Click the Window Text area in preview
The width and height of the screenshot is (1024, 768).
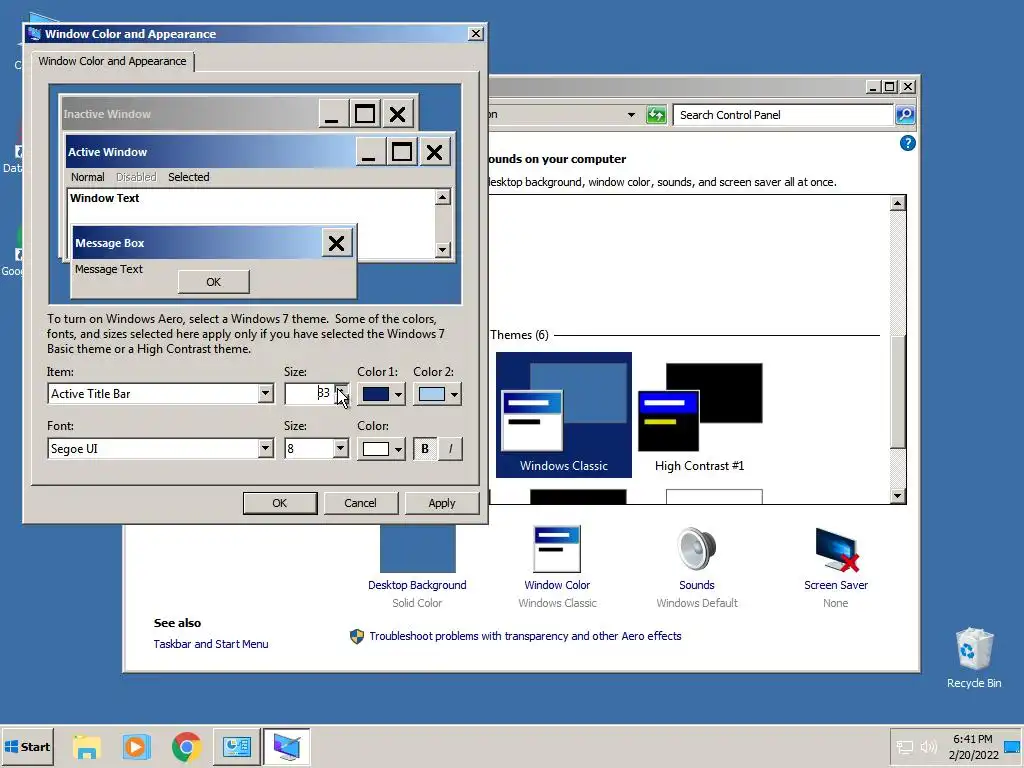pos(104,198)
